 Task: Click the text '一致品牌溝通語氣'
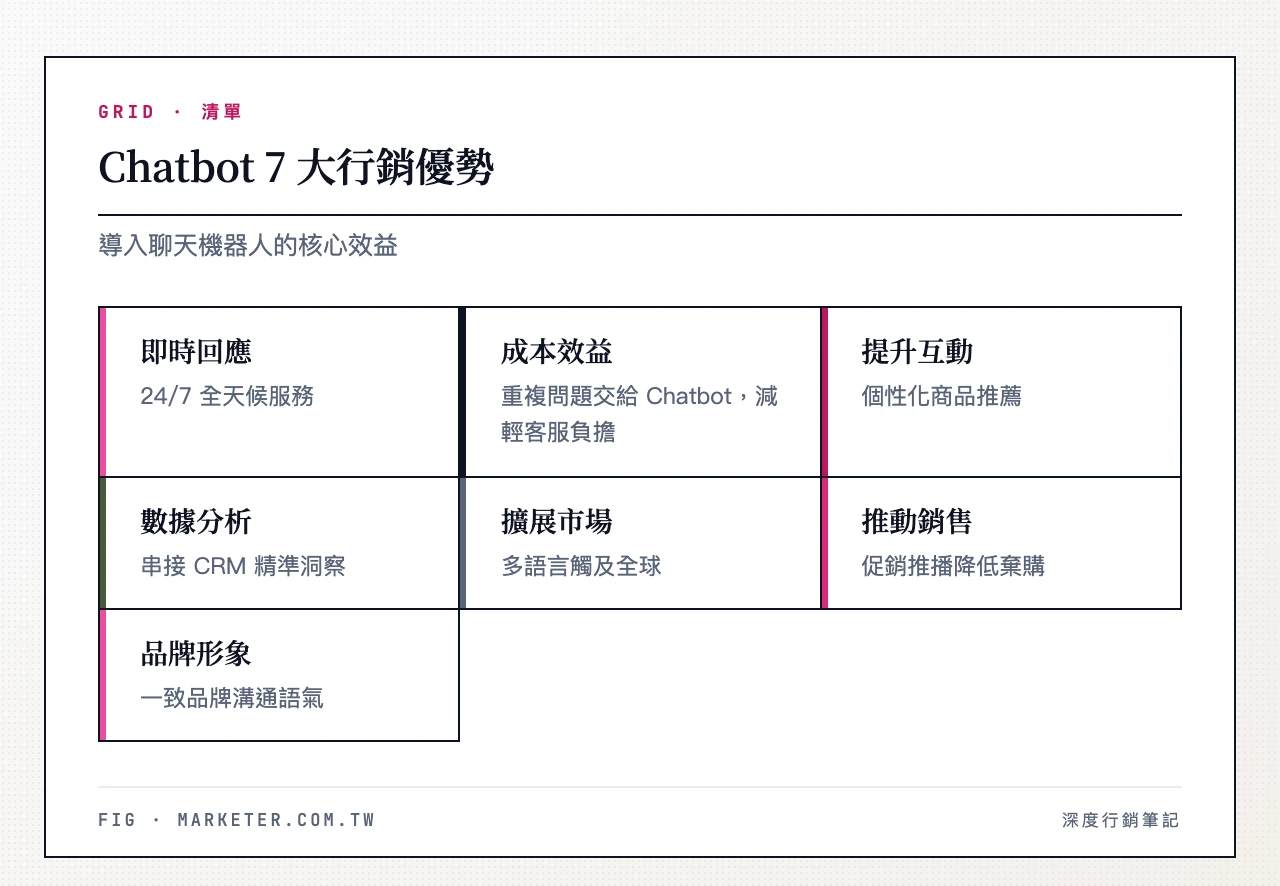[x=232, y=698]
